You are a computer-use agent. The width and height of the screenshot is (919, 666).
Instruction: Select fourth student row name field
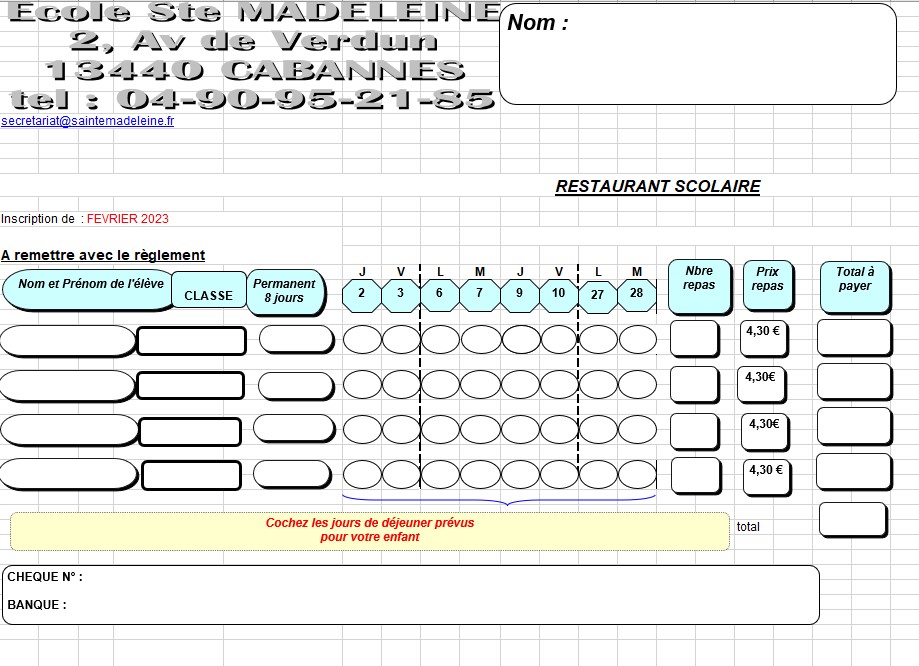[69, 474]
